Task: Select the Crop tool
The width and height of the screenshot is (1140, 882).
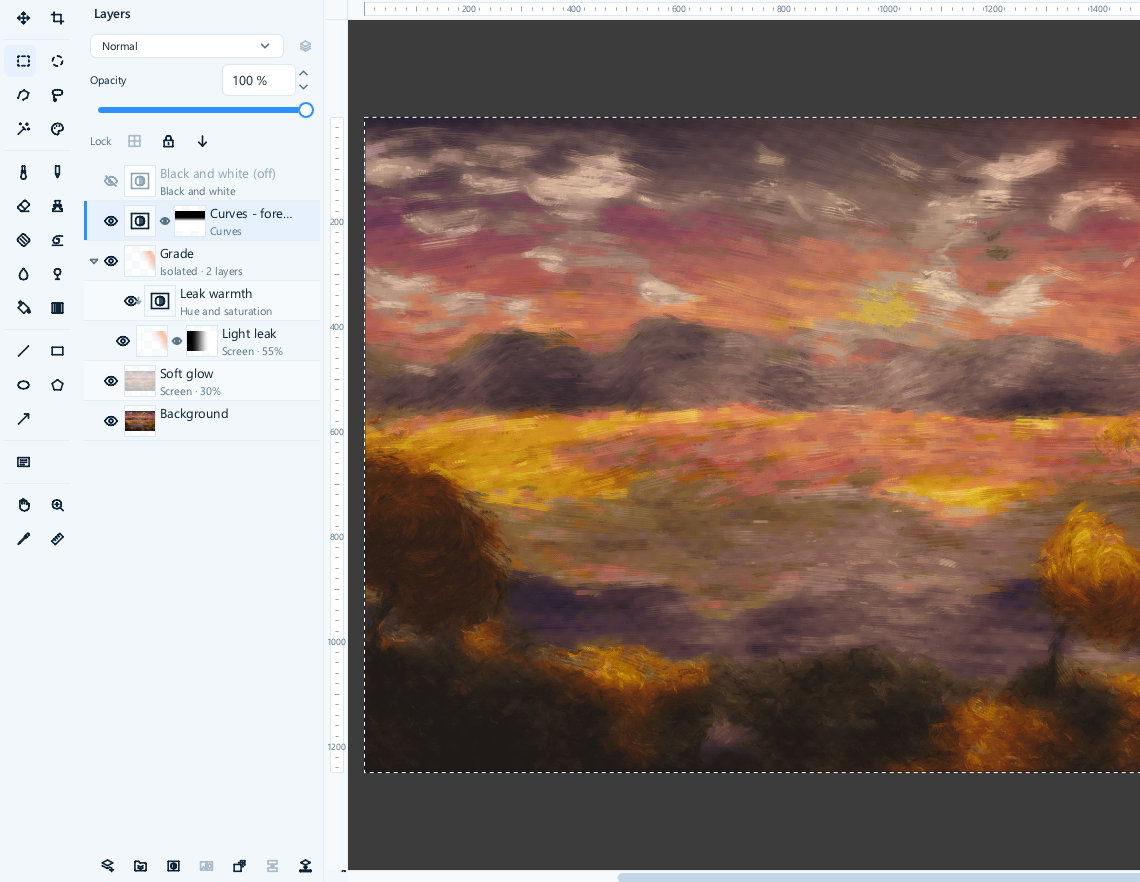Action: [57, 18]
